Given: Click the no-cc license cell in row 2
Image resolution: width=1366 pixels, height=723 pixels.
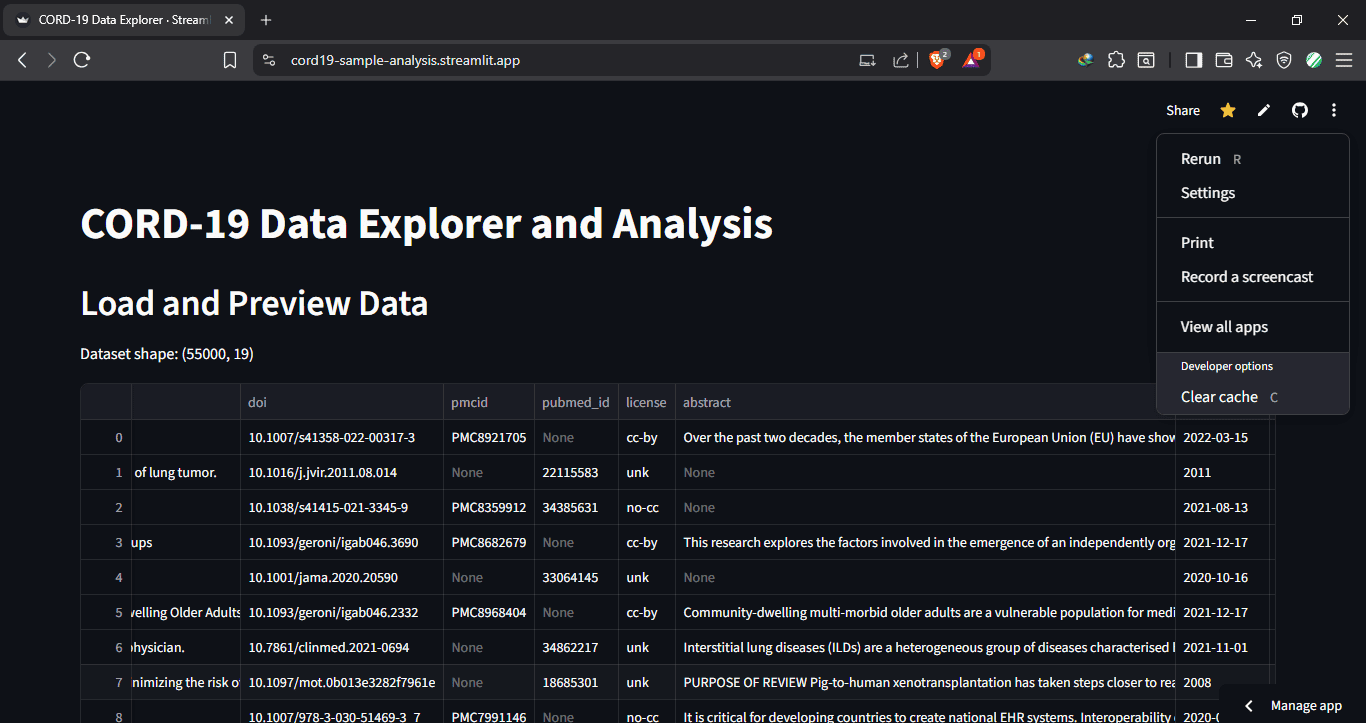Looking at the screenshot, I should [x=647, y=508].
